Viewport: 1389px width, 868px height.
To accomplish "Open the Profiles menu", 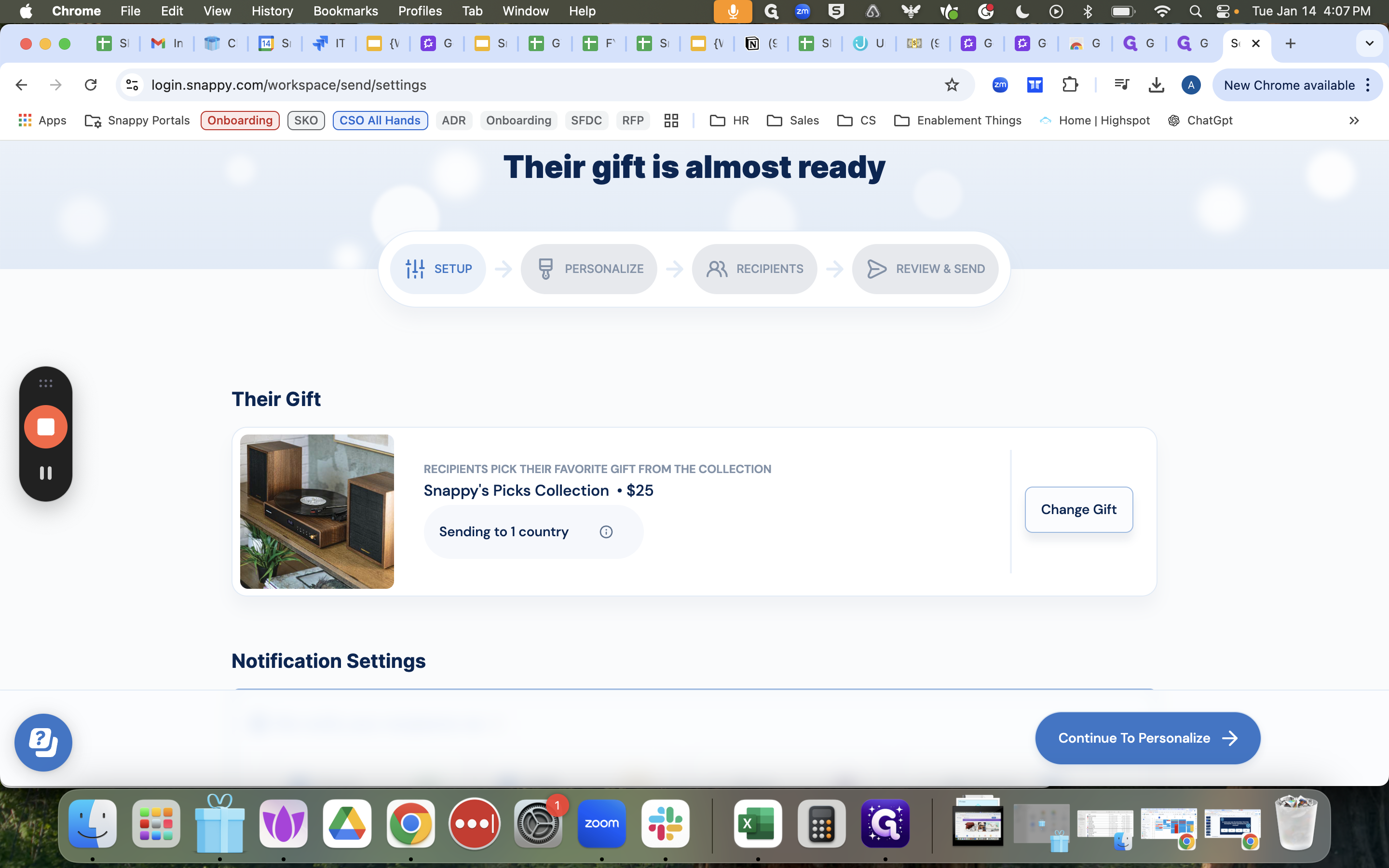I will [420, 11].
